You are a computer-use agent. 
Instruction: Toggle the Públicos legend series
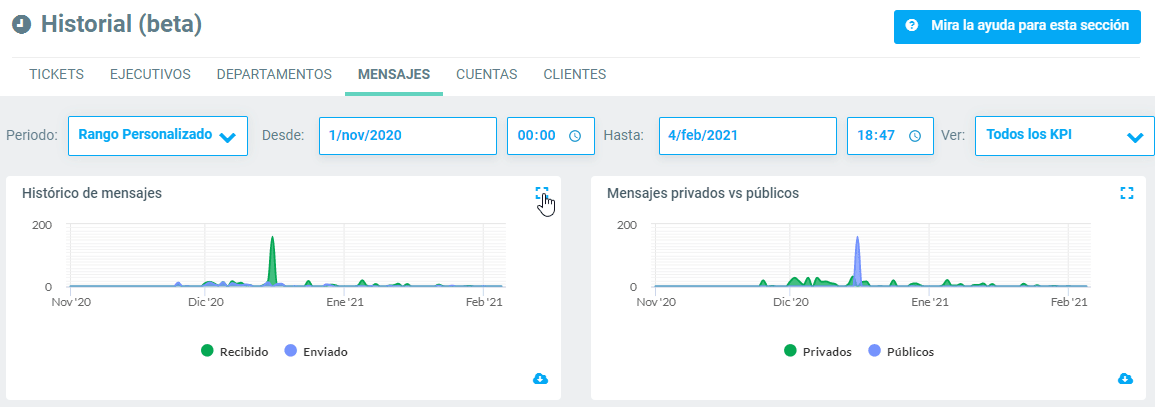click(x=901, y=352)
